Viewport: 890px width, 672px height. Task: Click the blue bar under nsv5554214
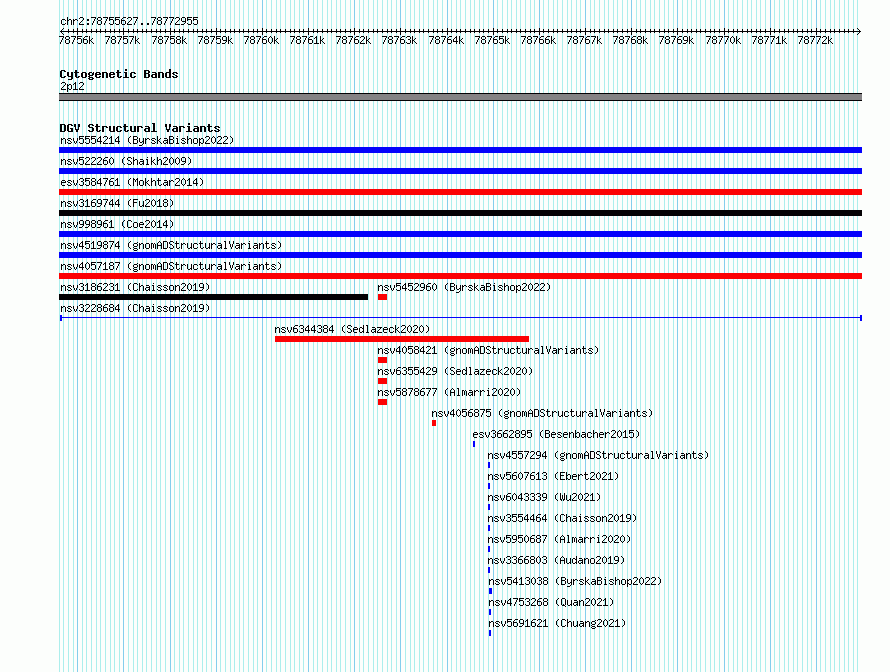point(460,150)
